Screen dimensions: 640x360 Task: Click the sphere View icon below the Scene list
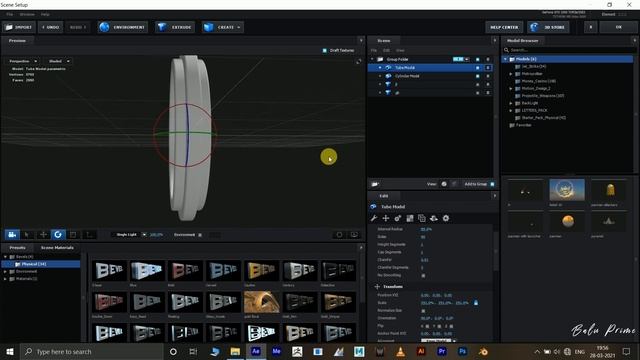[x=444, y=184]
